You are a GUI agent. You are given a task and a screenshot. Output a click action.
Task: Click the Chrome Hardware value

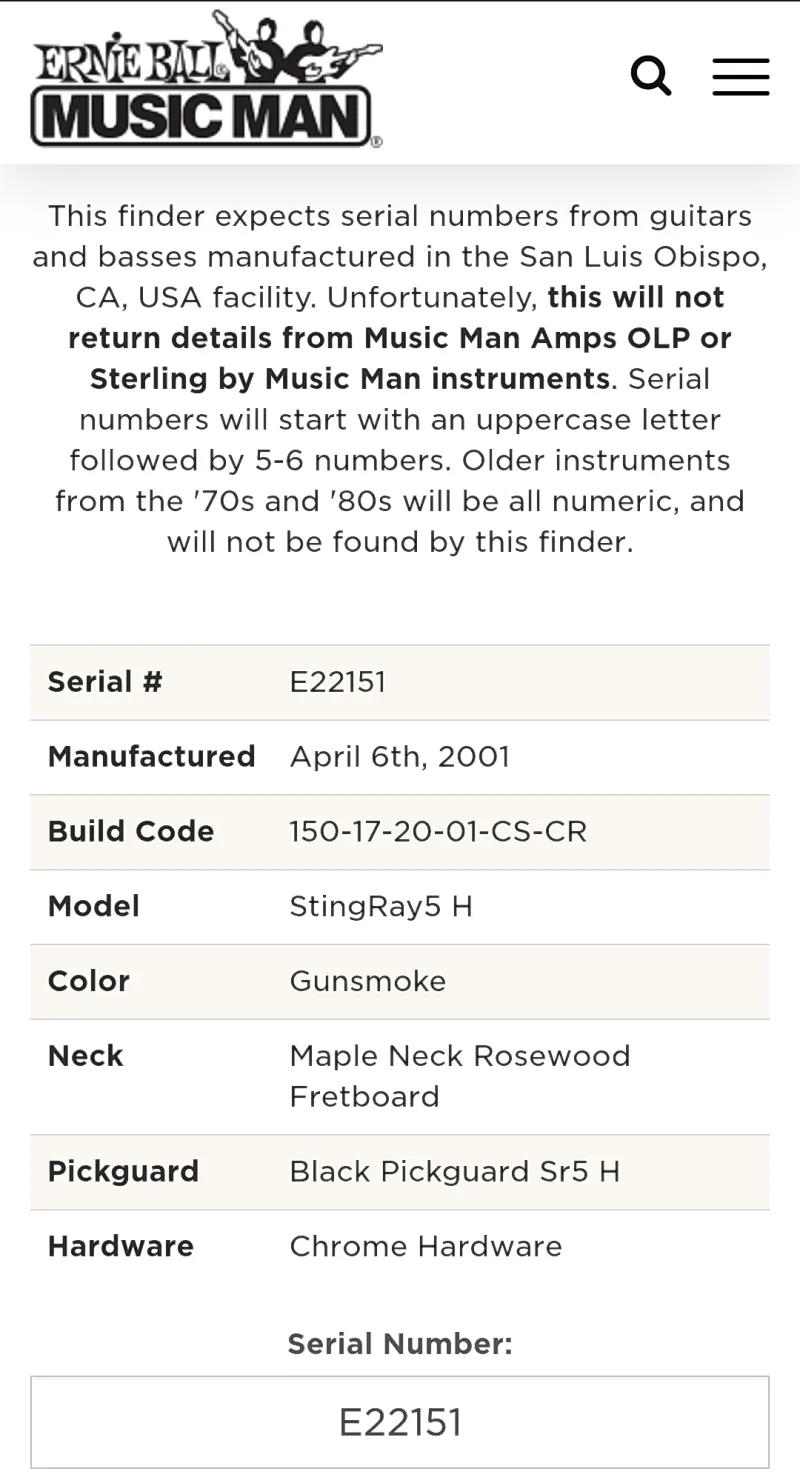pos(426,1246)
